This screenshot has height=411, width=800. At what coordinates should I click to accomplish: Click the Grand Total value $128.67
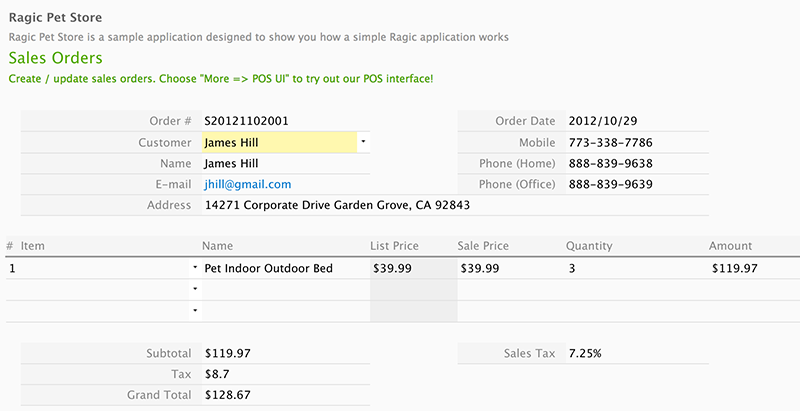point(227,395)
